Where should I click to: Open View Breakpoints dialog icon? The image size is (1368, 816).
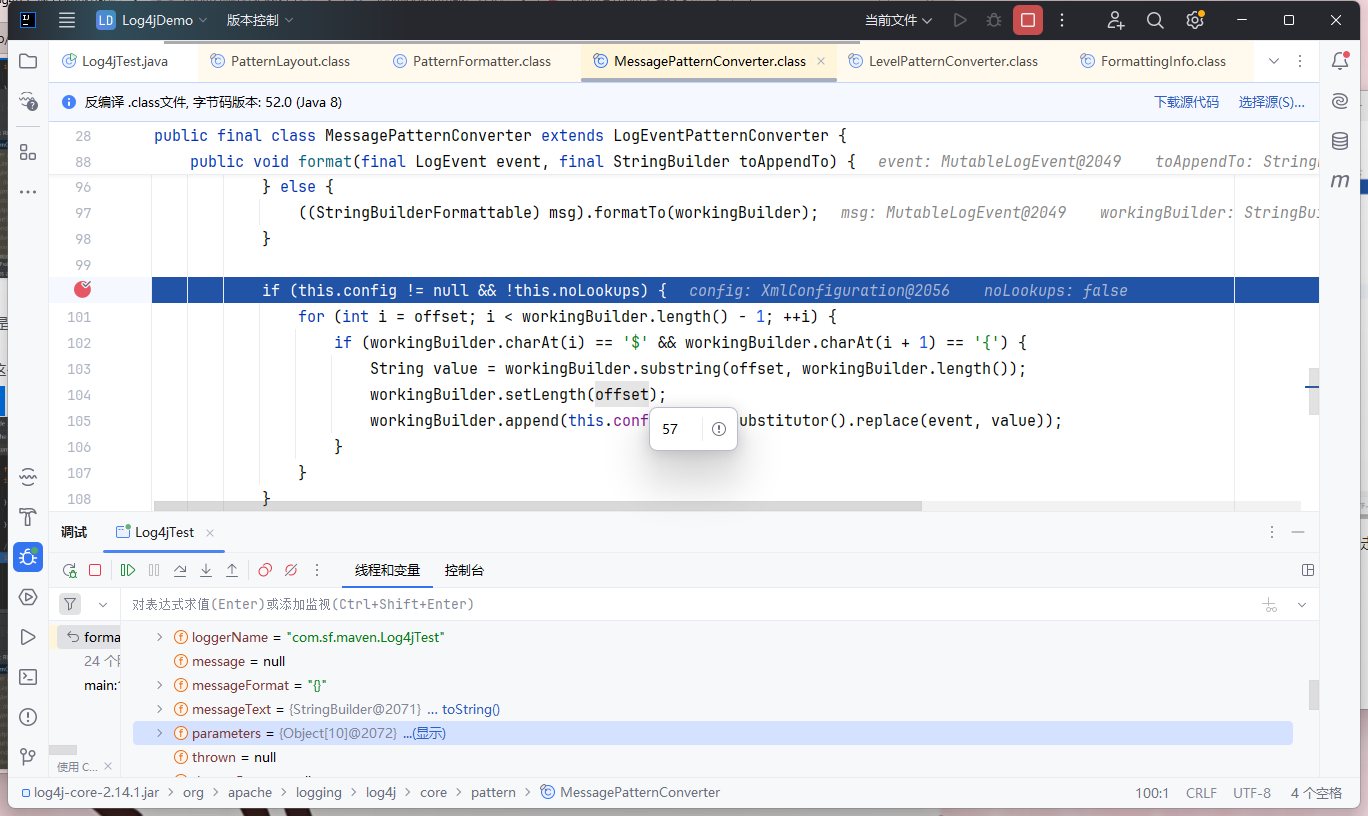click(265, 570)
